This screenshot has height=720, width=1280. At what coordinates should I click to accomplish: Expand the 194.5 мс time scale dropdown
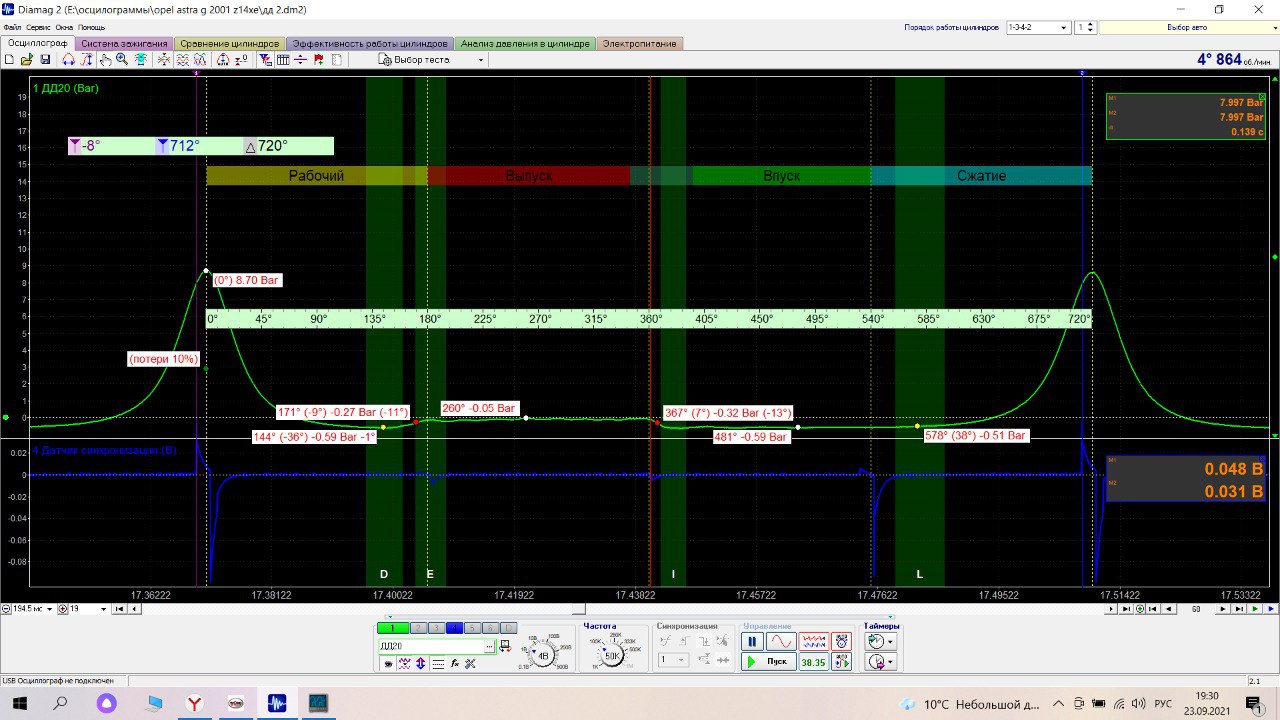coord(50,609)
